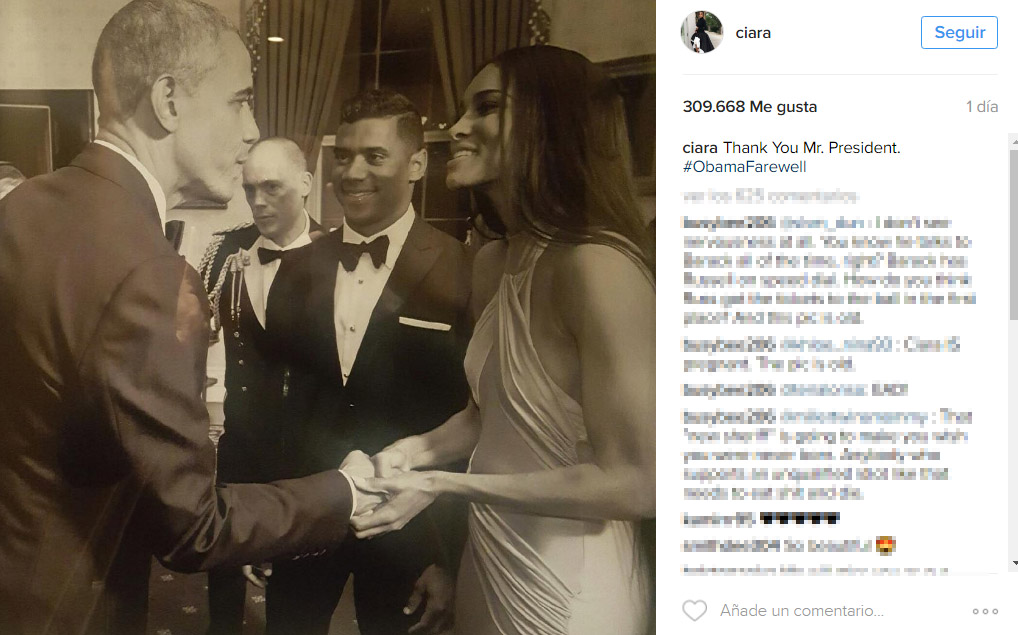View the 309.668 Me gusta likes list
Screen dimensions: 1018x635
[750, 106]
